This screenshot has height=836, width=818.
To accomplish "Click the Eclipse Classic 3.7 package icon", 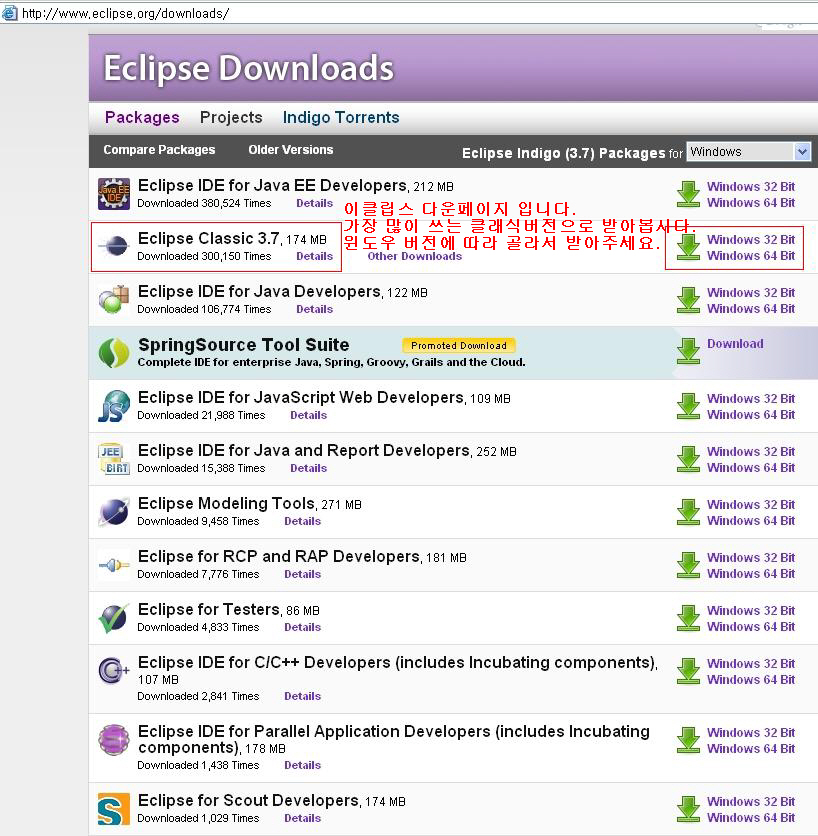I will [114, 246].
